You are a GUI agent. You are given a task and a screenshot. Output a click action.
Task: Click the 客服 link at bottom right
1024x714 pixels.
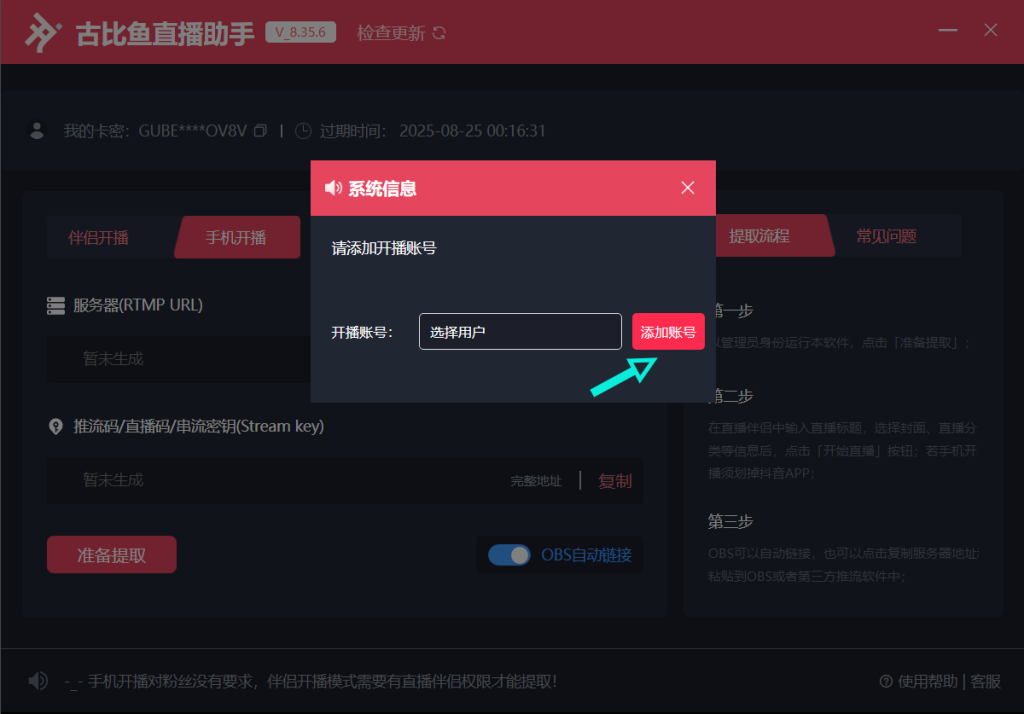click(x=985, y=681)
